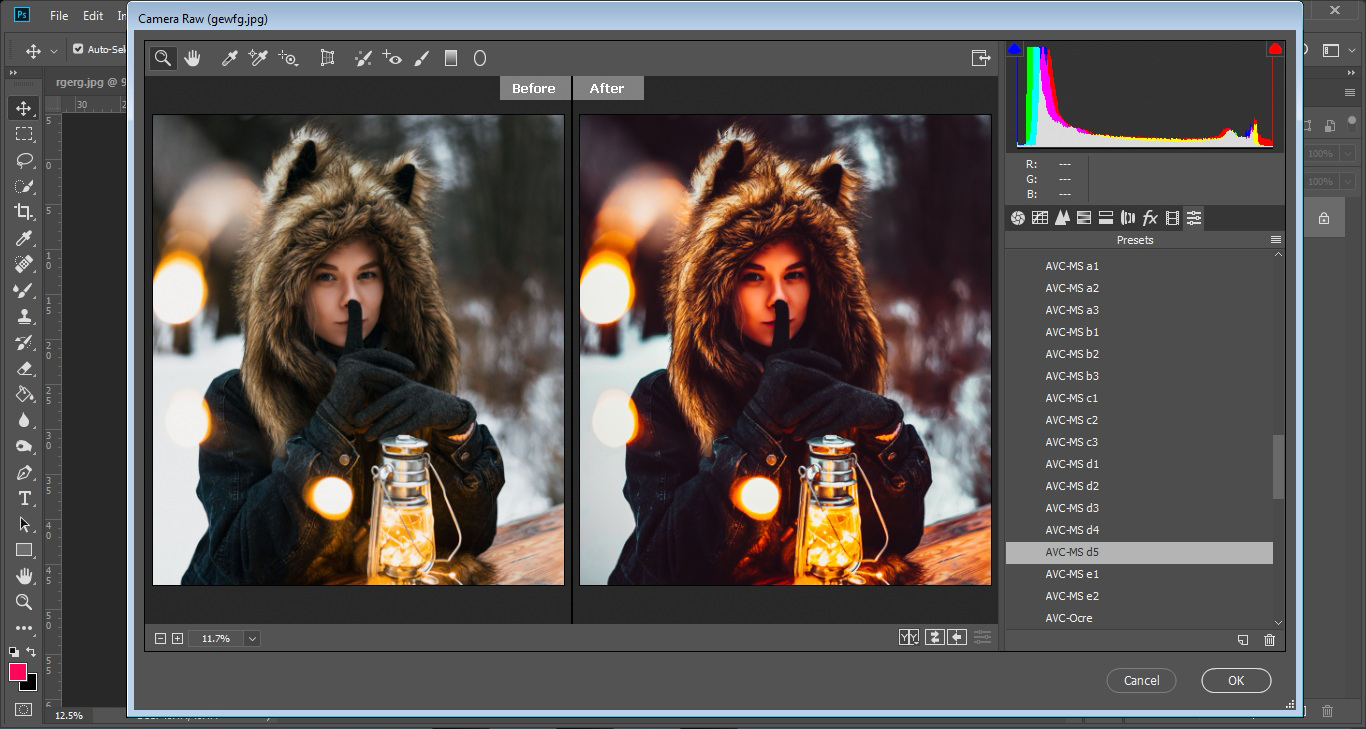Click the presets list scrollbar thumb
This screenshot has height=729, width=1366.
pyautogui.click(x=1278, y=466)
